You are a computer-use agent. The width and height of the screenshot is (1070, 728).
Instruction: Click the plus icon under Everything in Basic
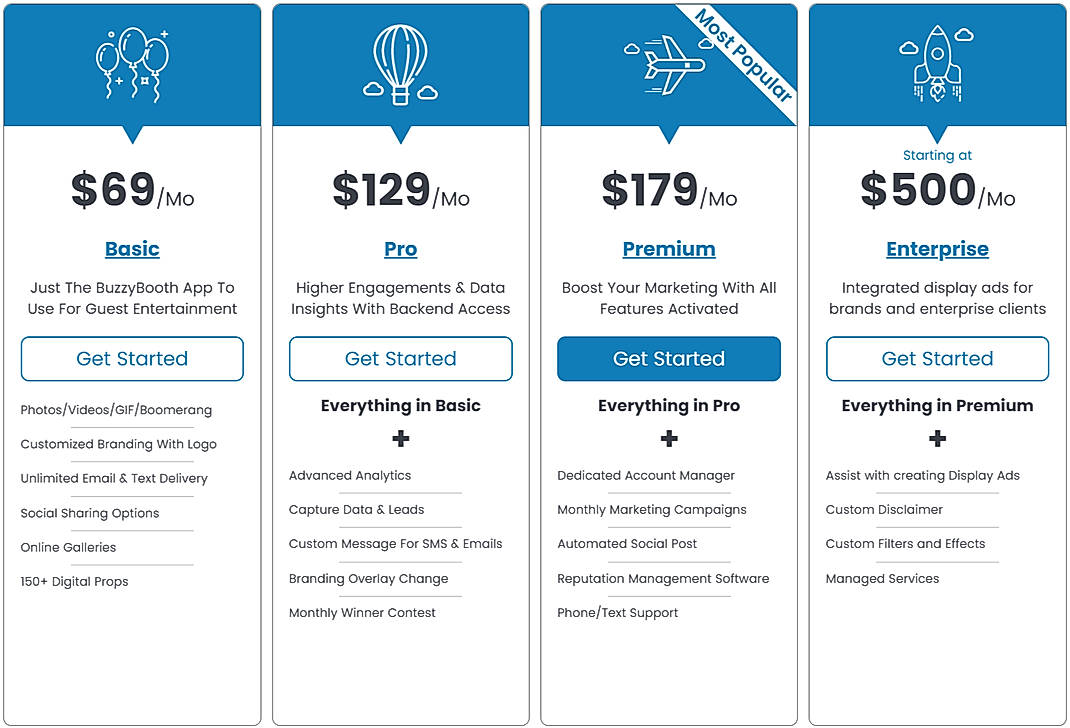pyautogui.click(x=400, y=438)
